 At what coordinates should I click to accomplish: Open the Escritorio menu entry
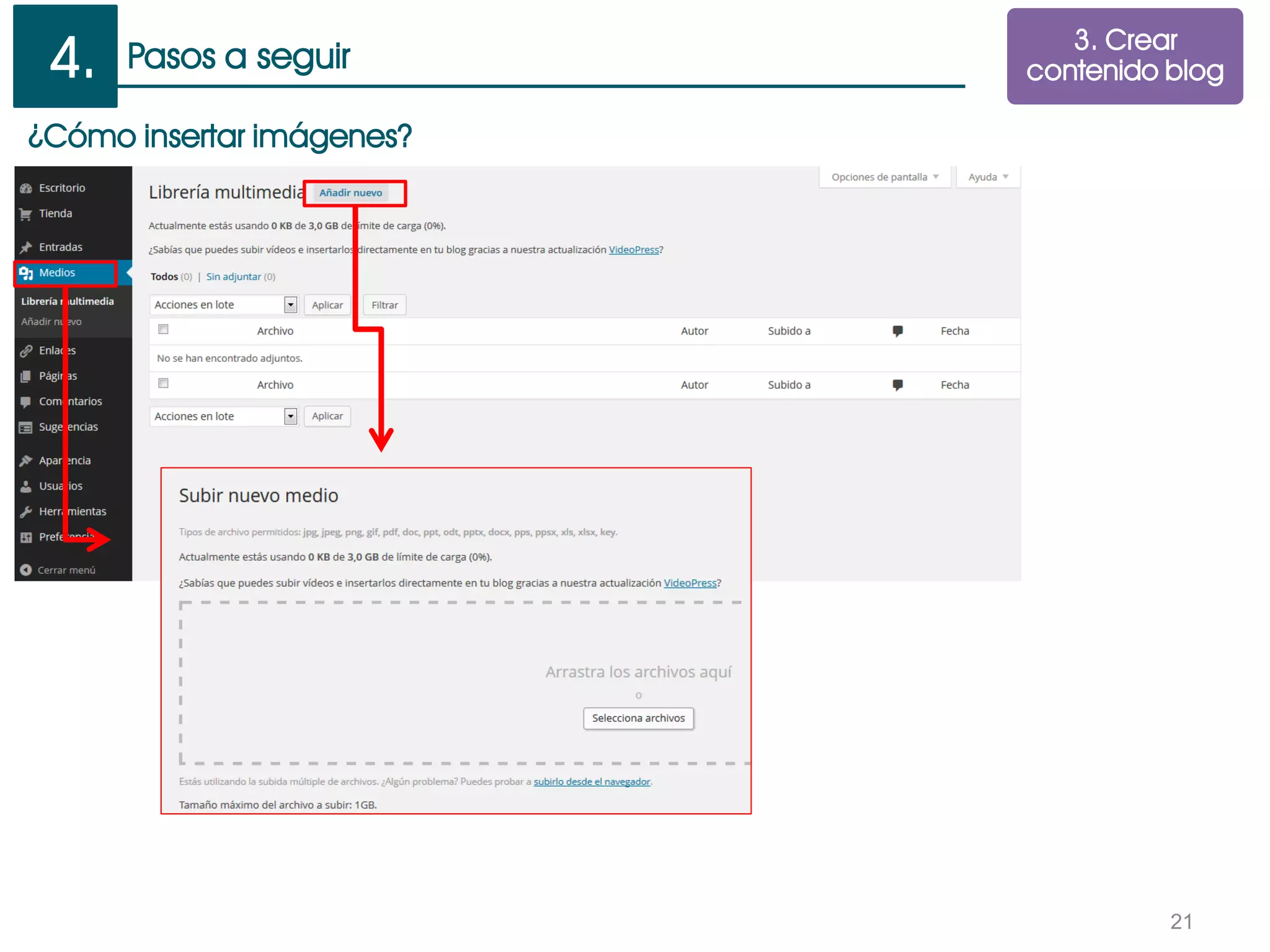click(62, 188)
